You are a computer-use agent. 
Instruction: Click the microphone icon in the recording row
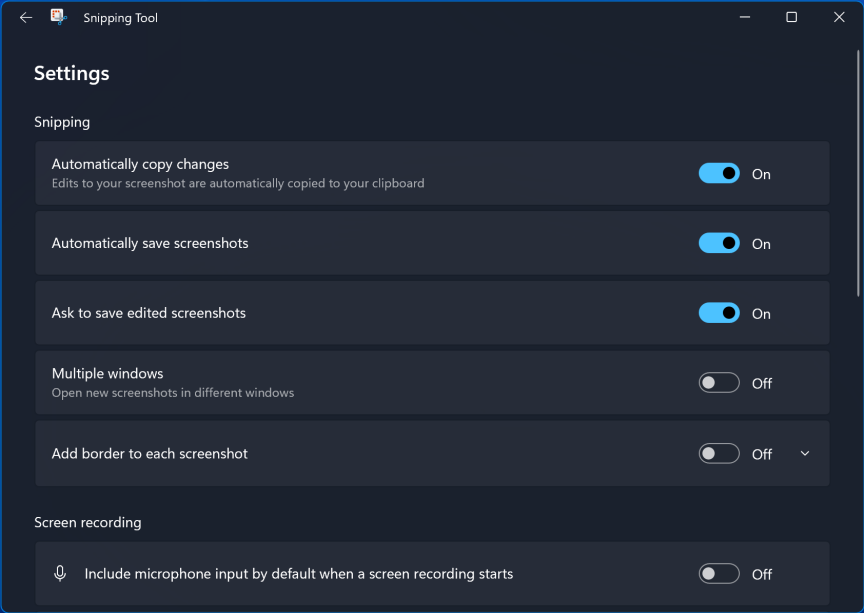[60, 573]
